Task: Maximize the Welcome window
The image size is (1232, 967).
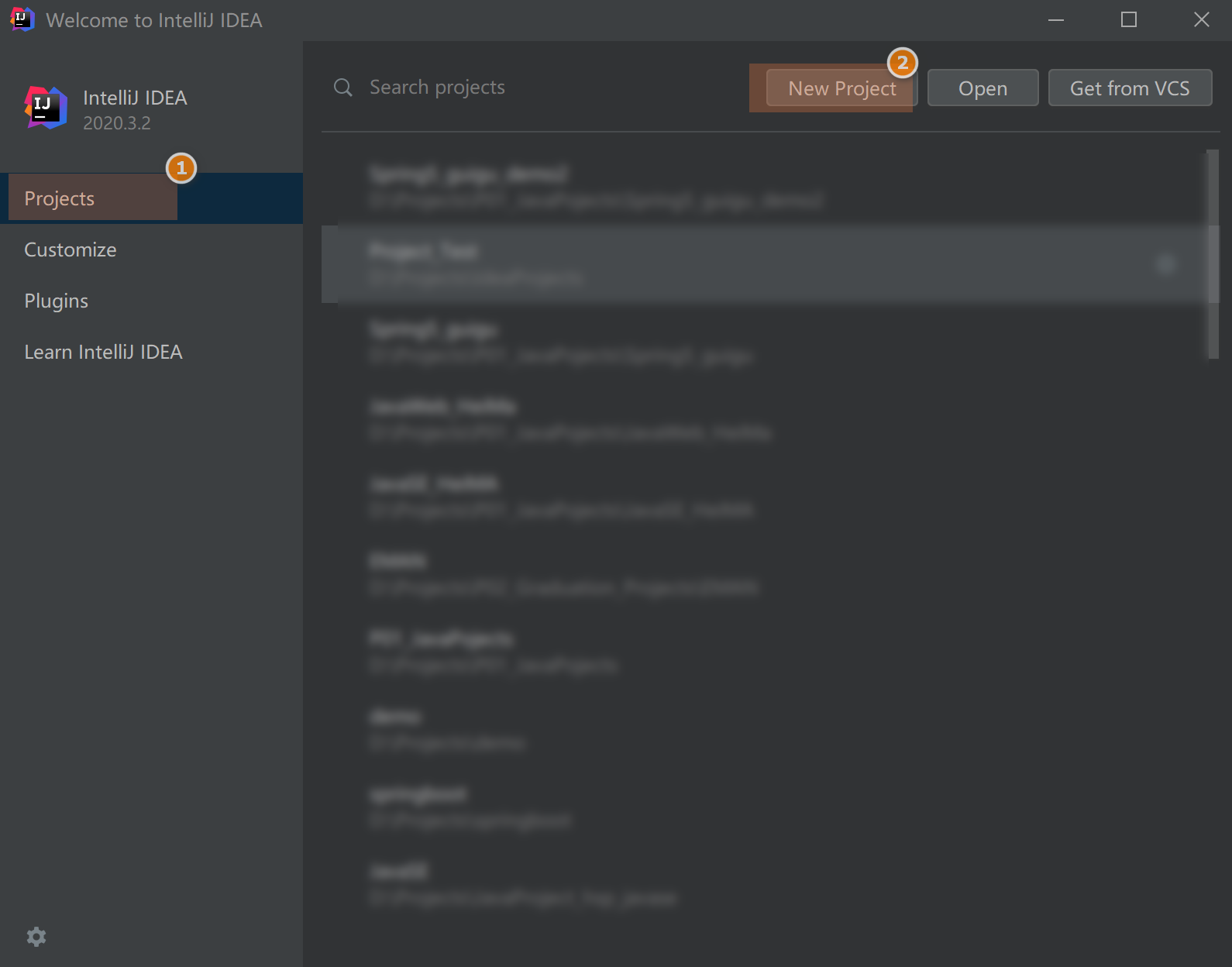Action: pyautogui.click(x=1129, y=20)
